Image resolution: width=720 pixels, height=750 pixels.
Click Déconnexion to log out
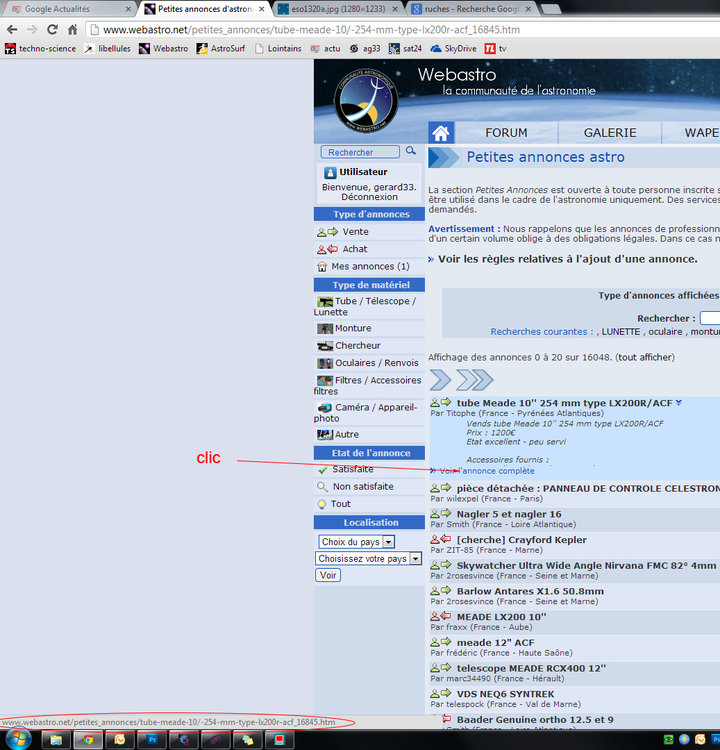coord(369,197)
